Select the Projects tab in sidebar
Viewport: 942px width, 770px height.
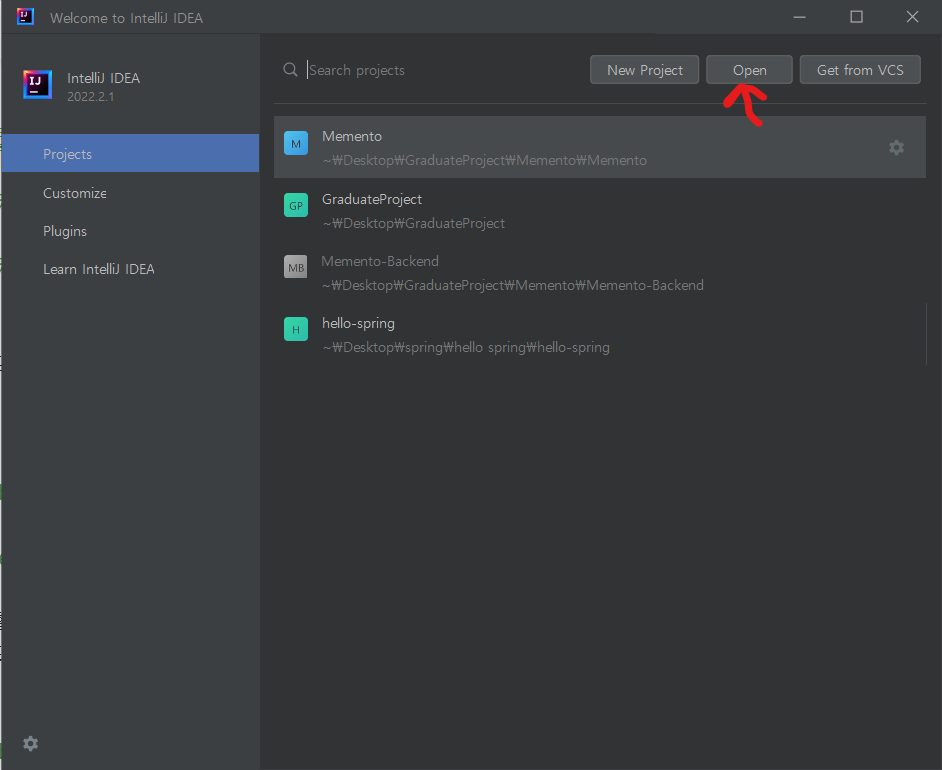pos(130,154)
